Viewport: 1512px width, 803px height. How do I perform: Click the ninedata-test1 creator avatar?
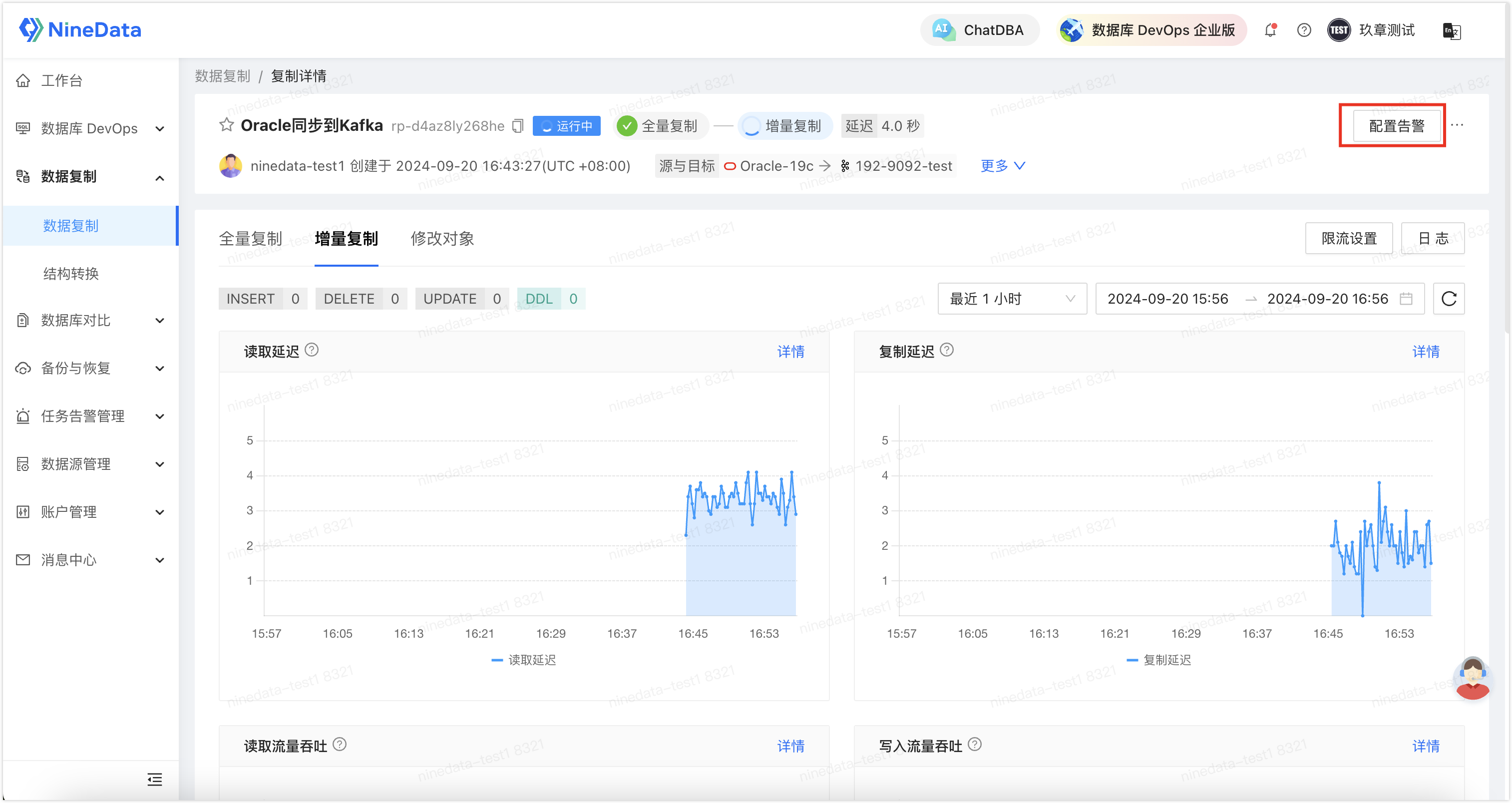click(231, 166)
